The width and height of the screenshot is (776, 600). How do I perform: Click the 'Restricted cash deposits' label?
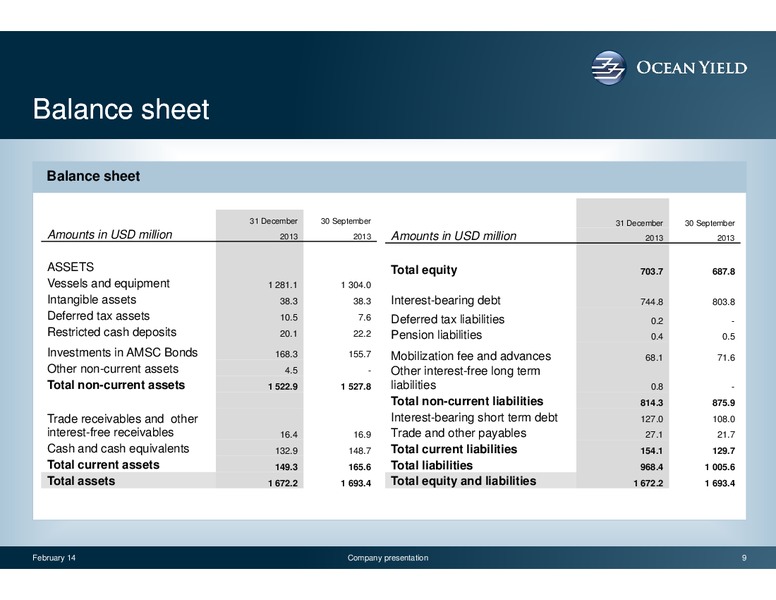pos(112,332)
